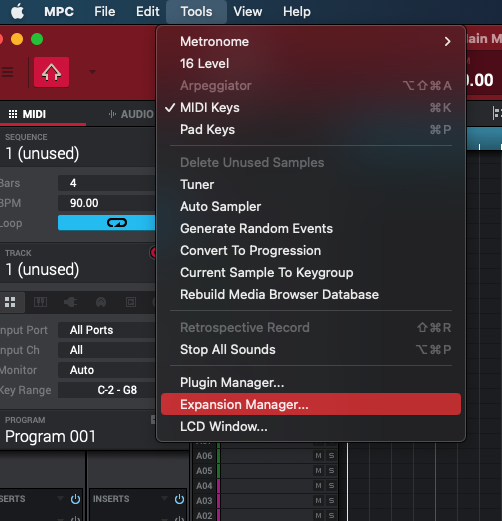The image size is (502, 521).
Task: Click the BPM 90.00 field
Action: tap(107, 203)
